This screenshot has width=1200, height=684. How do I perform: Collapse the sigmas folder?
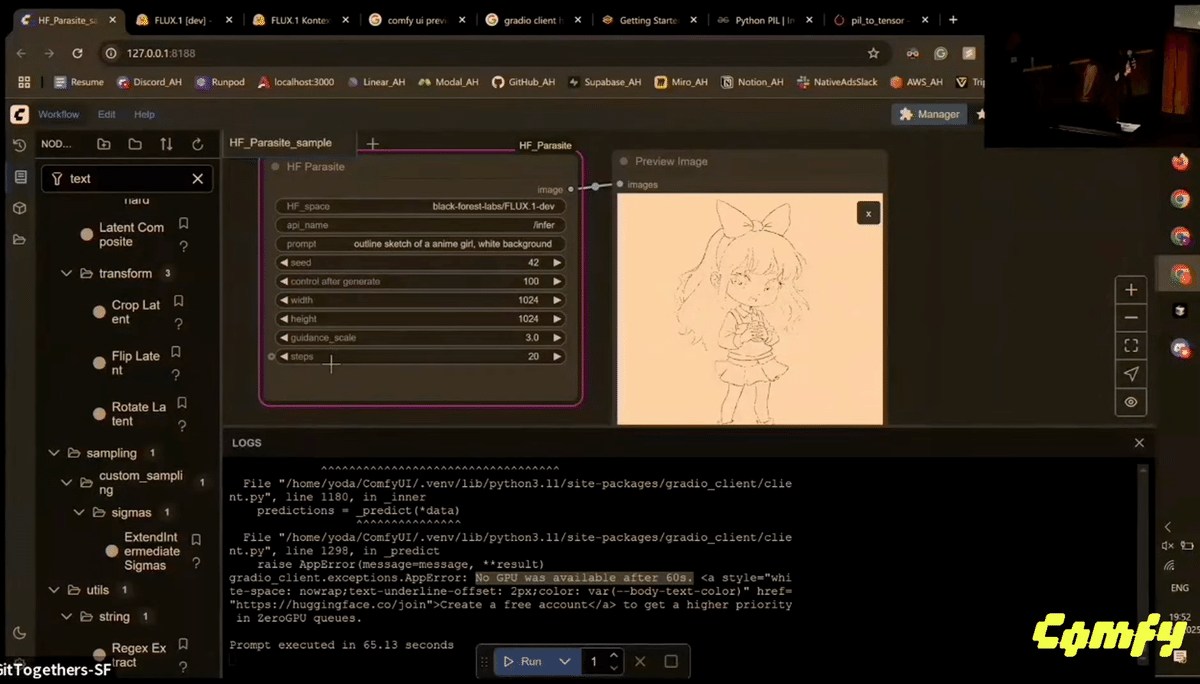[x=80, y=513]
